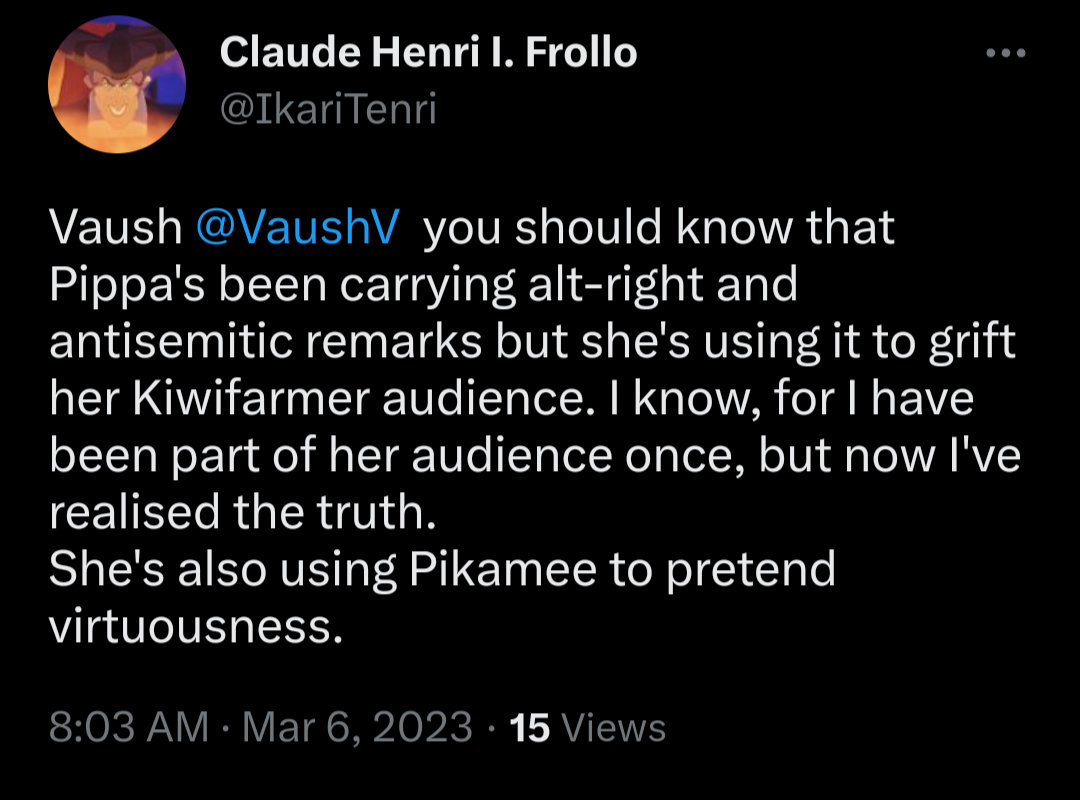This screenshot has height=800, width=1080.
Task: Click the word "Pippa's" in the tweet
Action: click(x=118, y=285)
